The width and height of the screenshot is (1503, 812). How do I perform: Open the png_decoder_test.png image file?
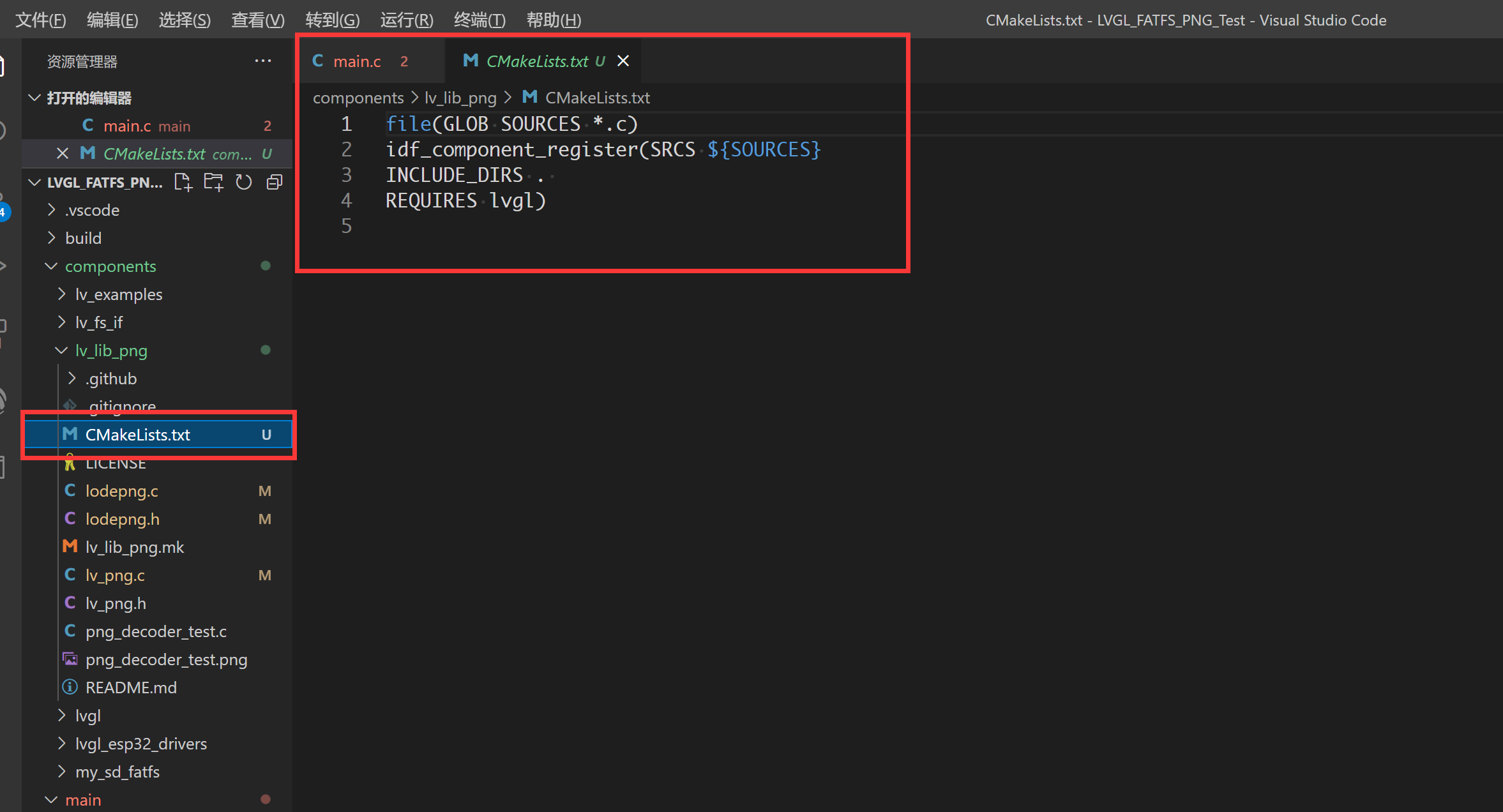166,659
